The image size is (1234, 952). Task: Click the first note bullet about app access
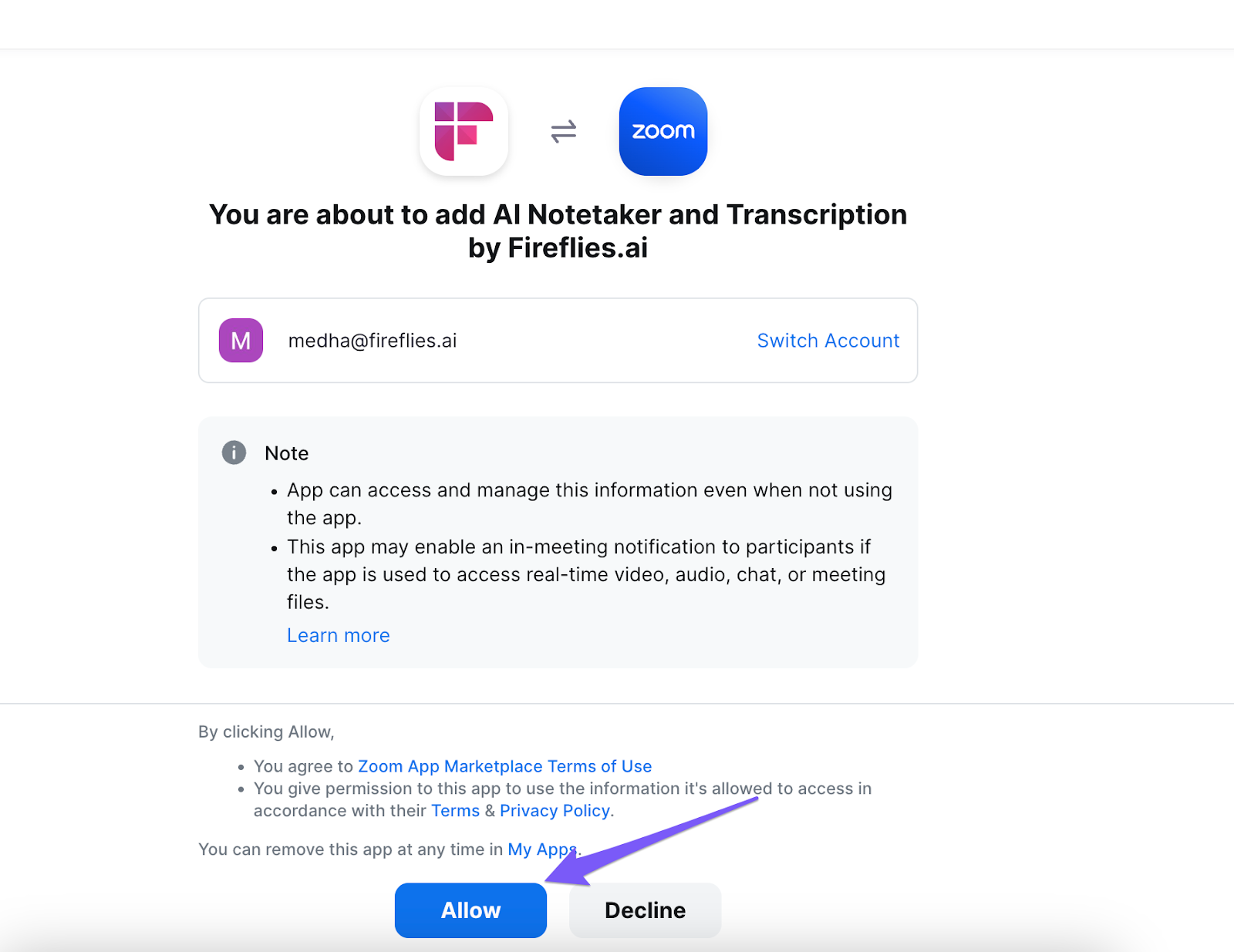[x=589, y=504]
